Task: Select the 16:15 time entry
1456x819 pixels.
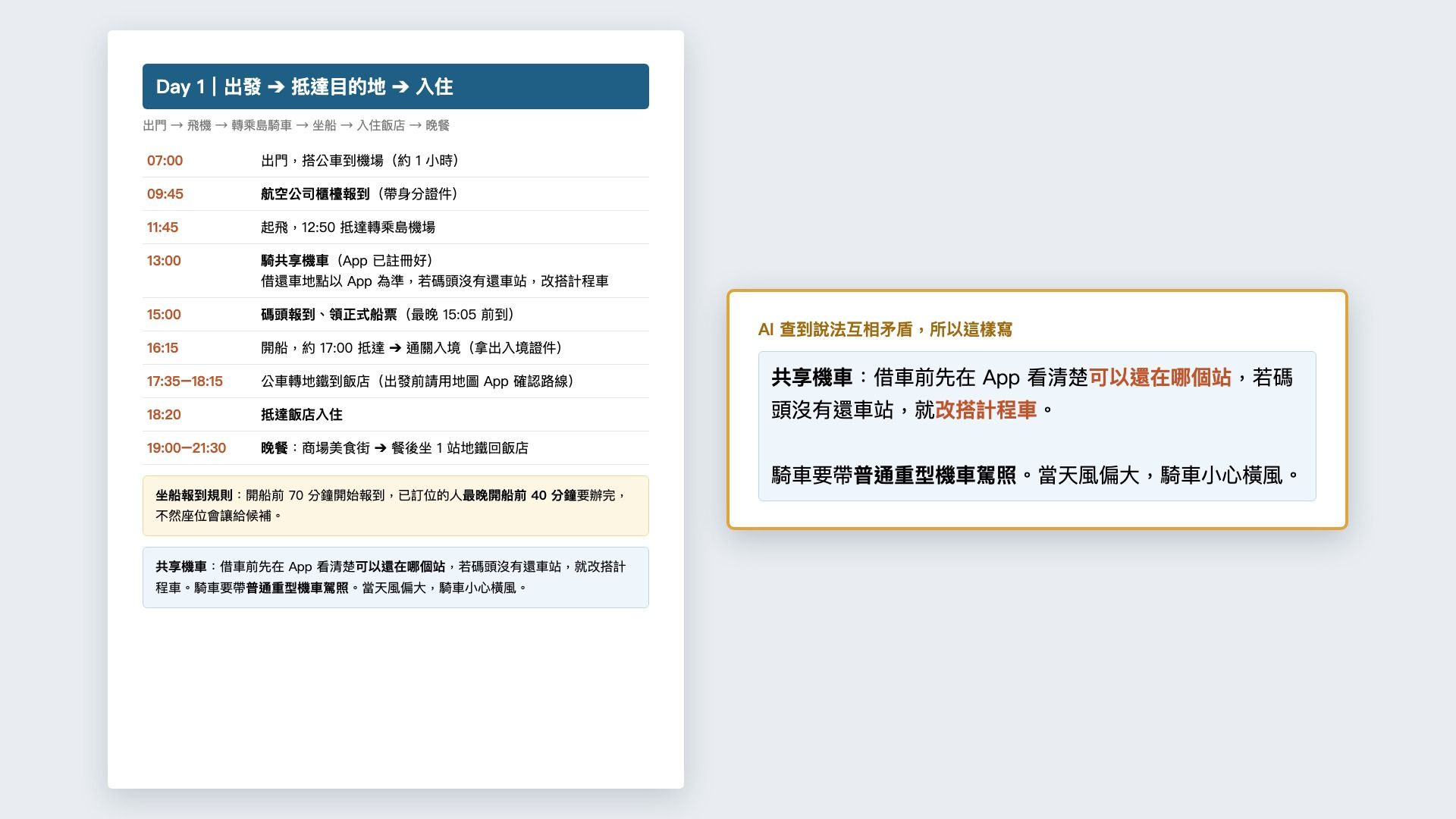Action: (162, 348)
